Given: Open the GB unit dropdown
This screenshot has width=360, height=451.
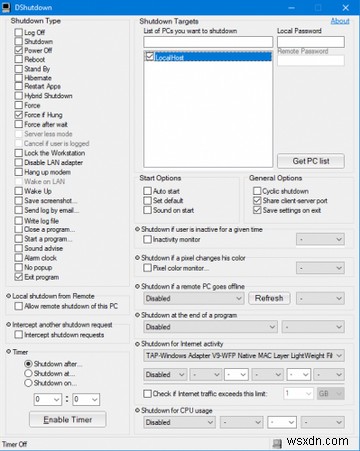Looking at the screenshot, I should click(x=330, y=394).
